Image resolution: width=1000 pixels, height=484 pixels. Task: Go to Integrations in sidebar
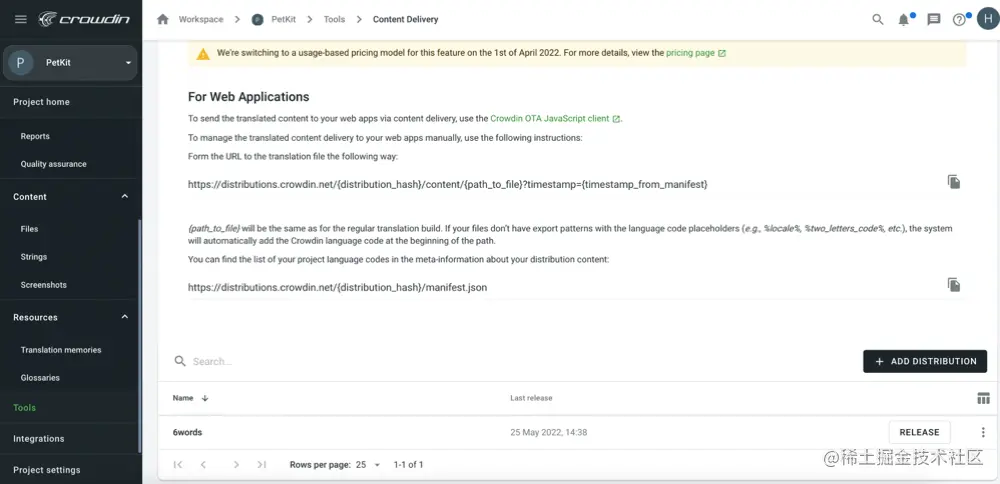[39, 439]
